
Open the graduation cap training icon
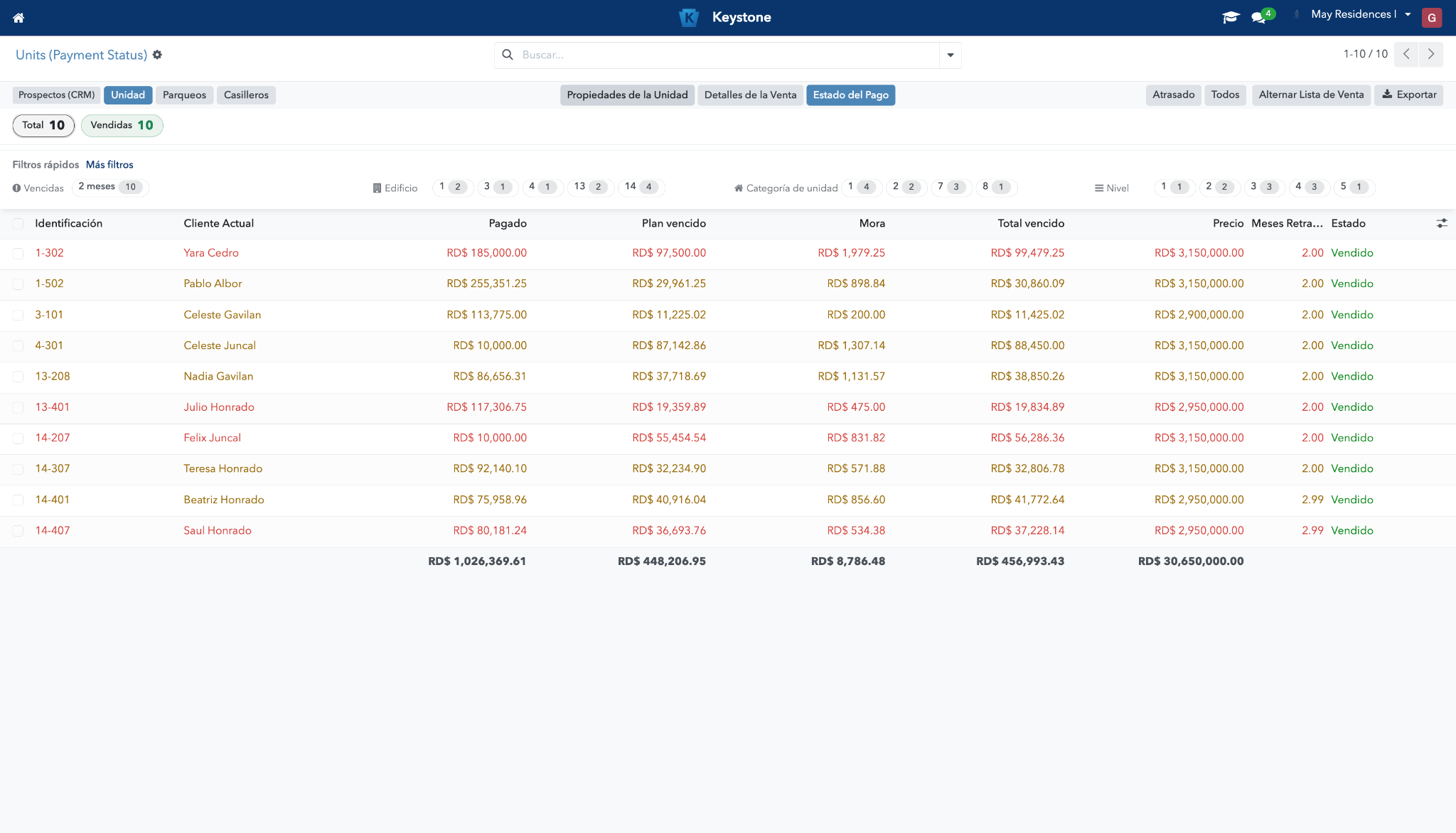point(1231,17)
